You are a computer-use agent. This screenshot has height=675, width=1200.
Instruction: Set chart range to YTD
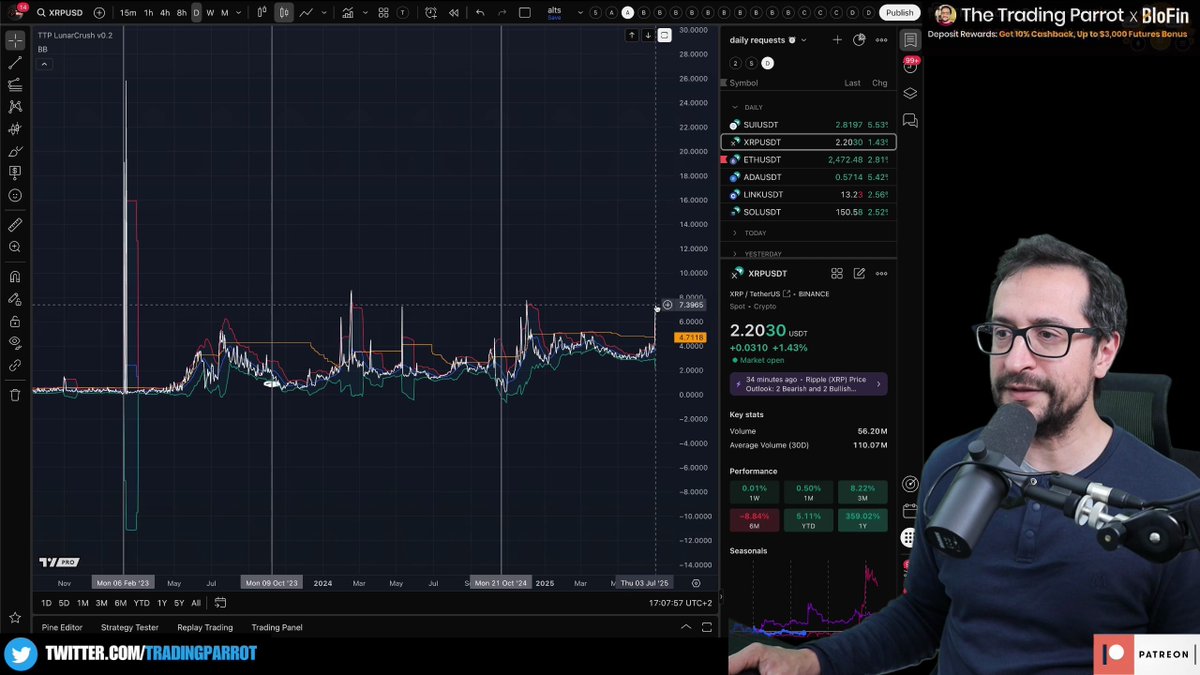[x=141, y=603]
